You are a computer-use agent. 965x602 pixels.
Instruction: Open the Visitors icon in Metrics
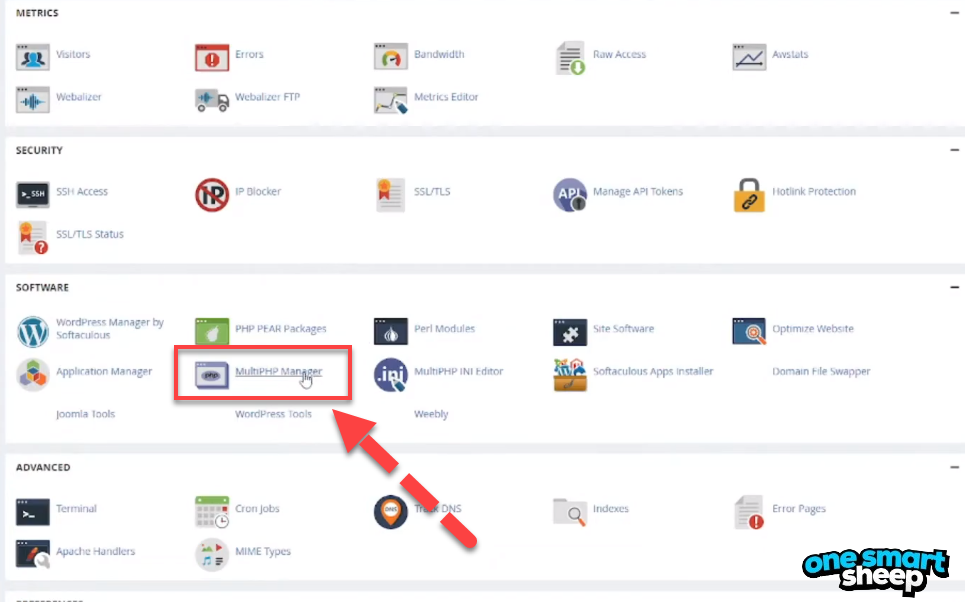tap(33, 57)
